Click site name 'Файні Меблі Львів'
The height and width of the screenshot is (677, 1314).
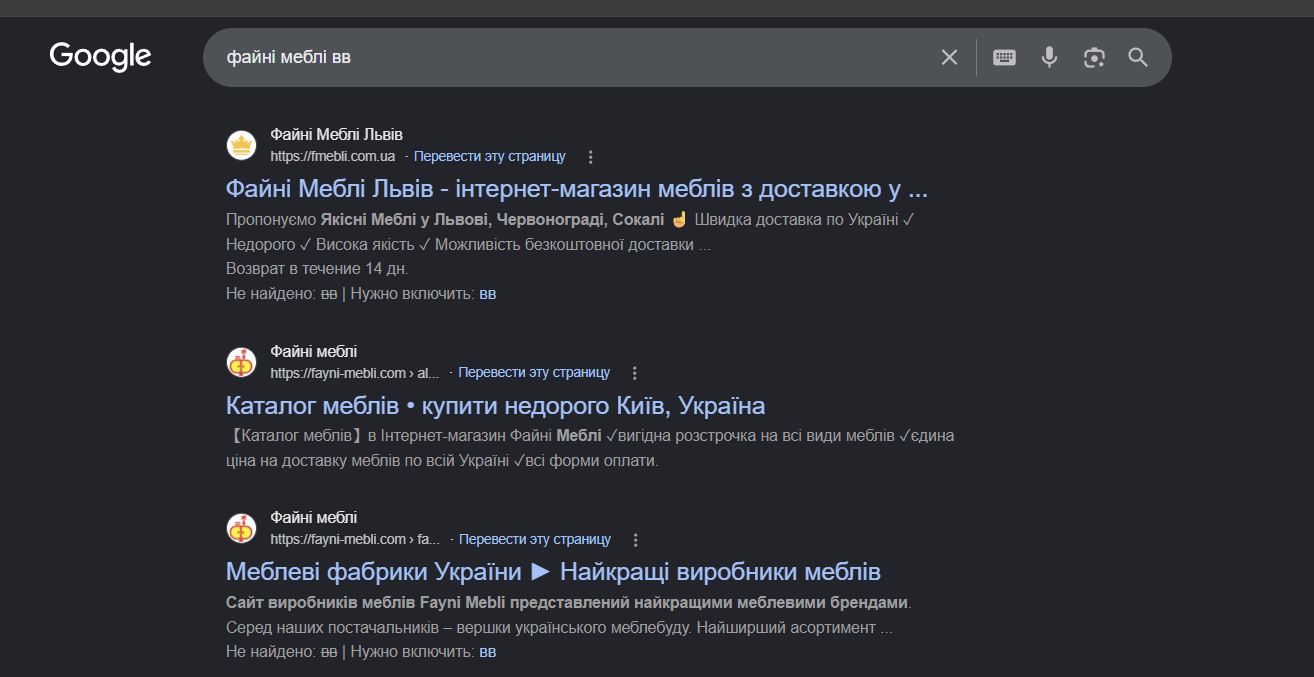337,134
